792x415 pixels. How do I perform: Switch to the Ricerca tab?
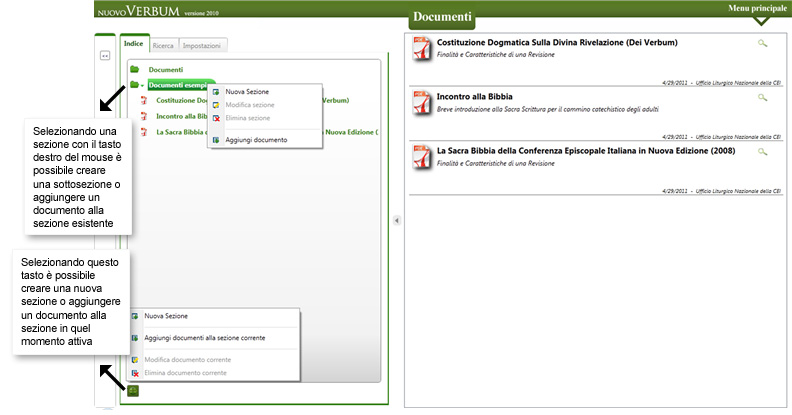point(163,45)
